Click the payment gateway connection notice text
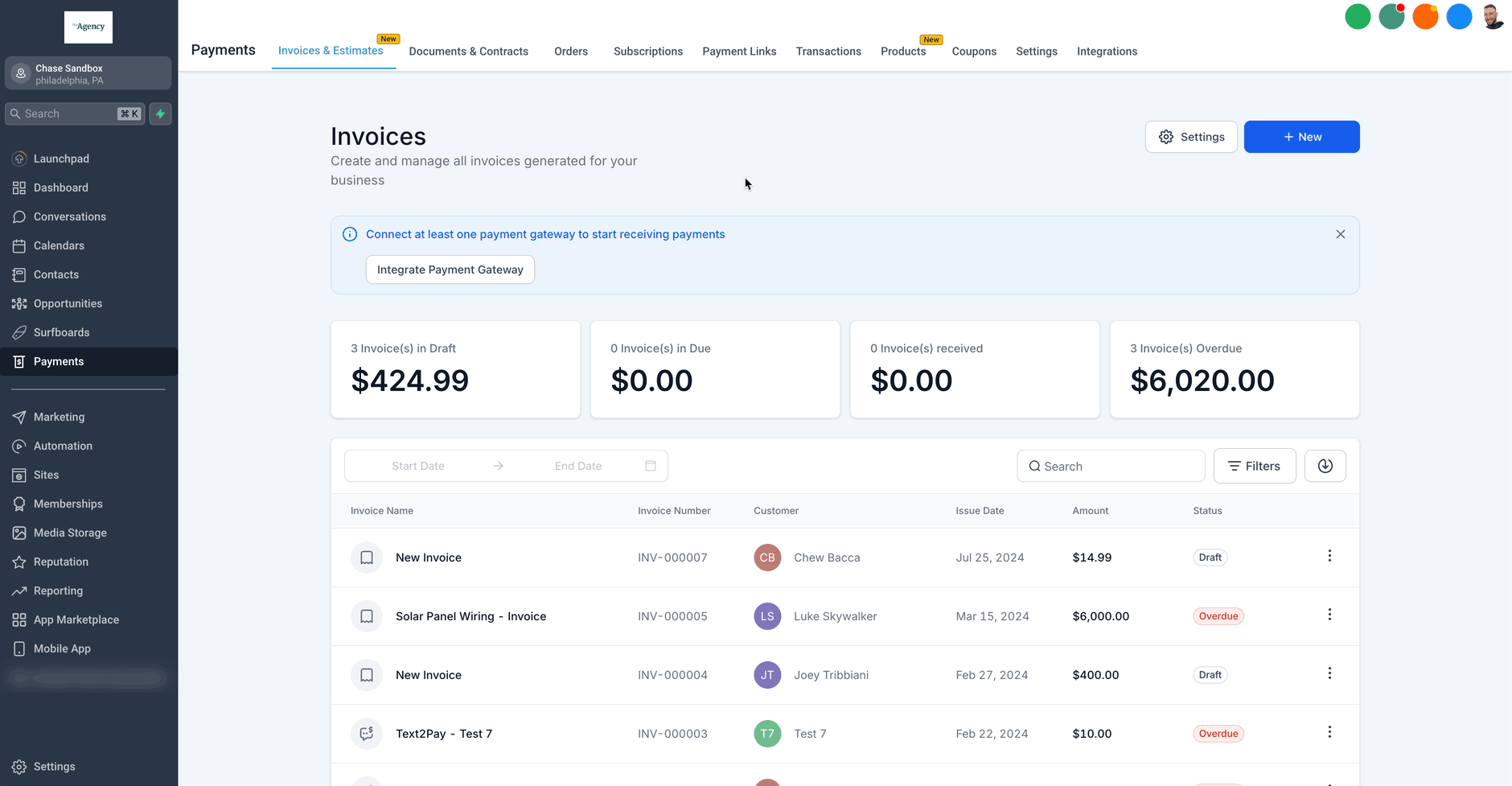Viewport: 1512px width, 786px height. [x=545, y=234]
